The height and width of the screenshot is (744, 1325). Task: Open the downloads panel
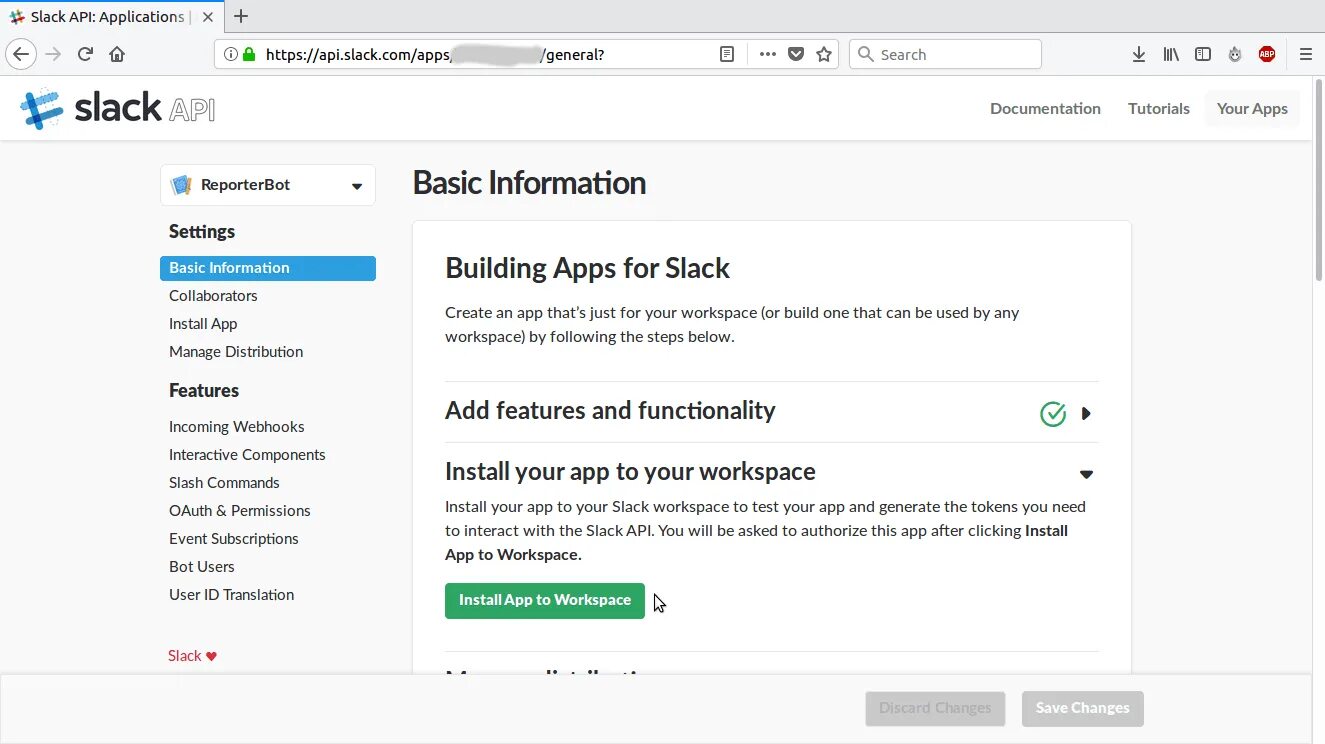[x=1139, y=54]
